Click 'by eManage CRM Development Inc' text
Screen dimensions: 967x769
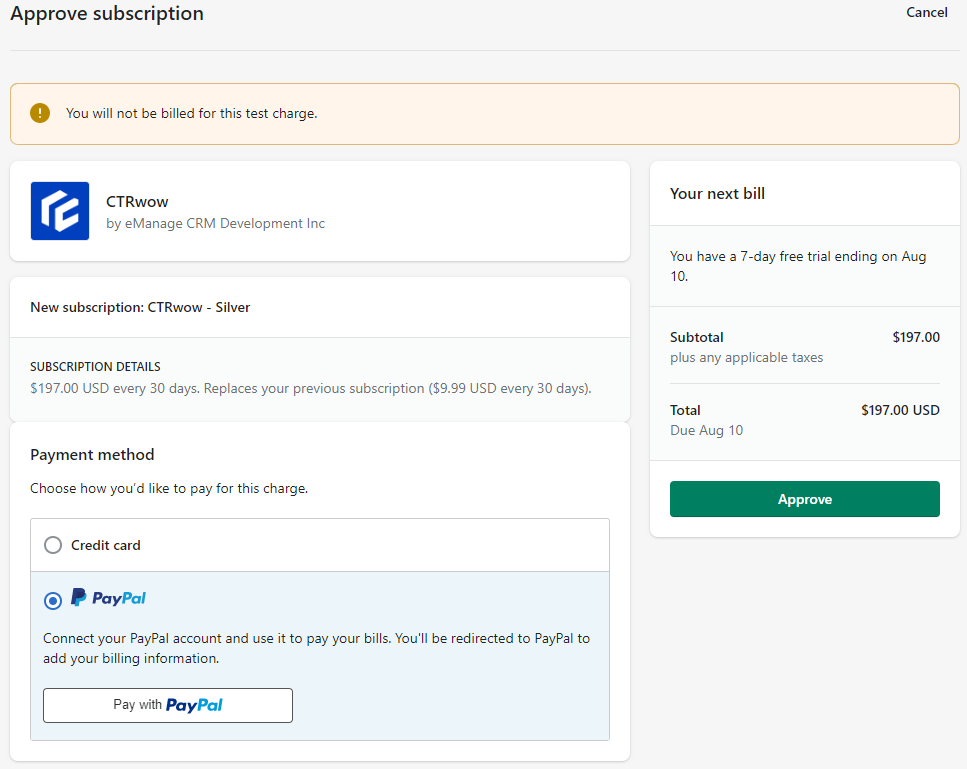(x=215, y=223)
